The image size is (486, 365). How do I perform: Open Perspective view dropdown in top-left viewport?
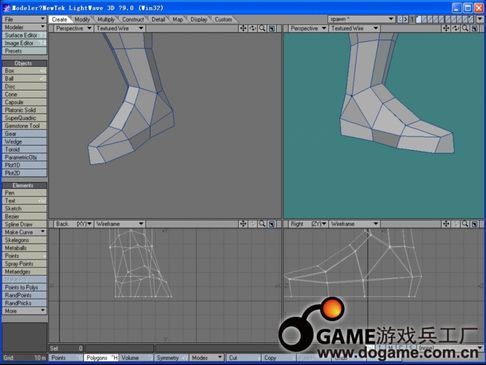coord(73,28)
